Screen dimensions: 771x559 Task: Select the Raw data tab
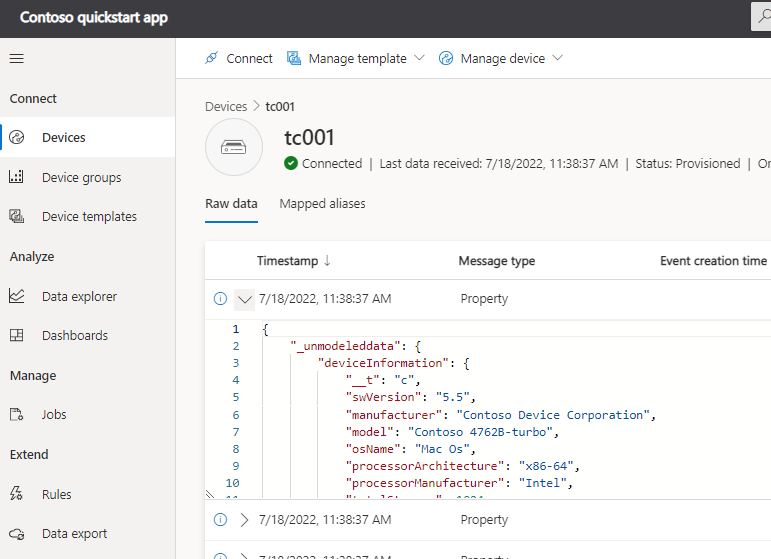click(231, 204)
